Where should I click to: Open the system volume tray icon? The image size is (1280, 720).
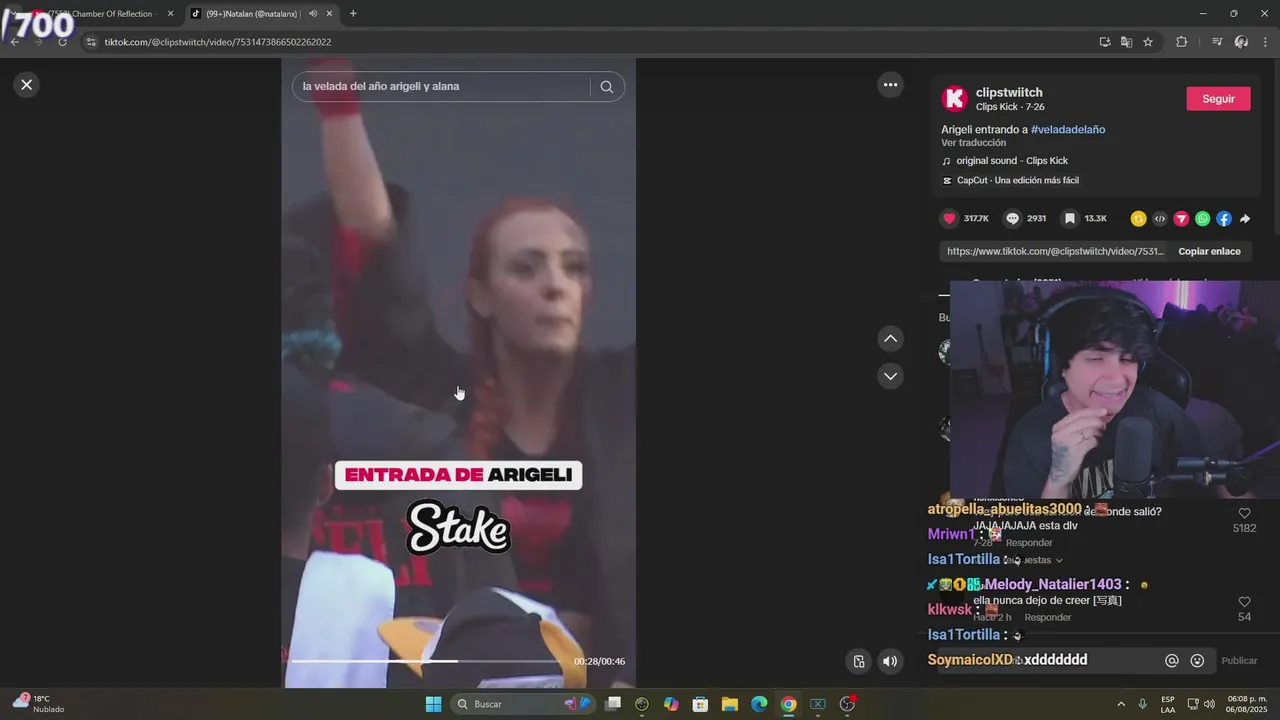1209,704
